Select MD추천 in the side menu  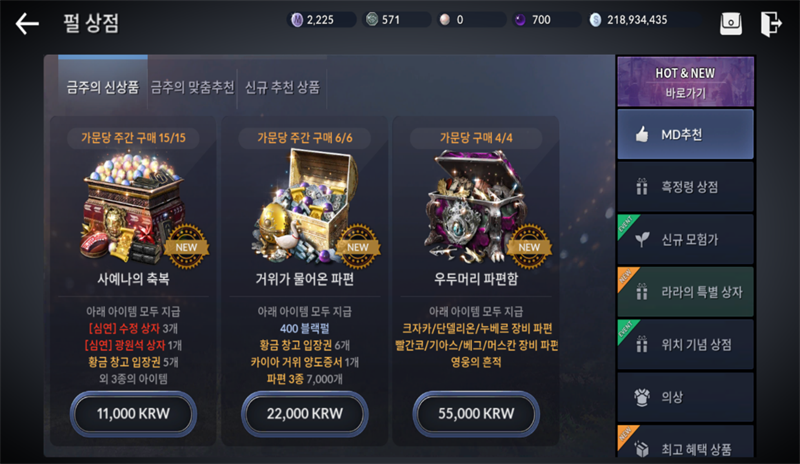tap(685, 134)
